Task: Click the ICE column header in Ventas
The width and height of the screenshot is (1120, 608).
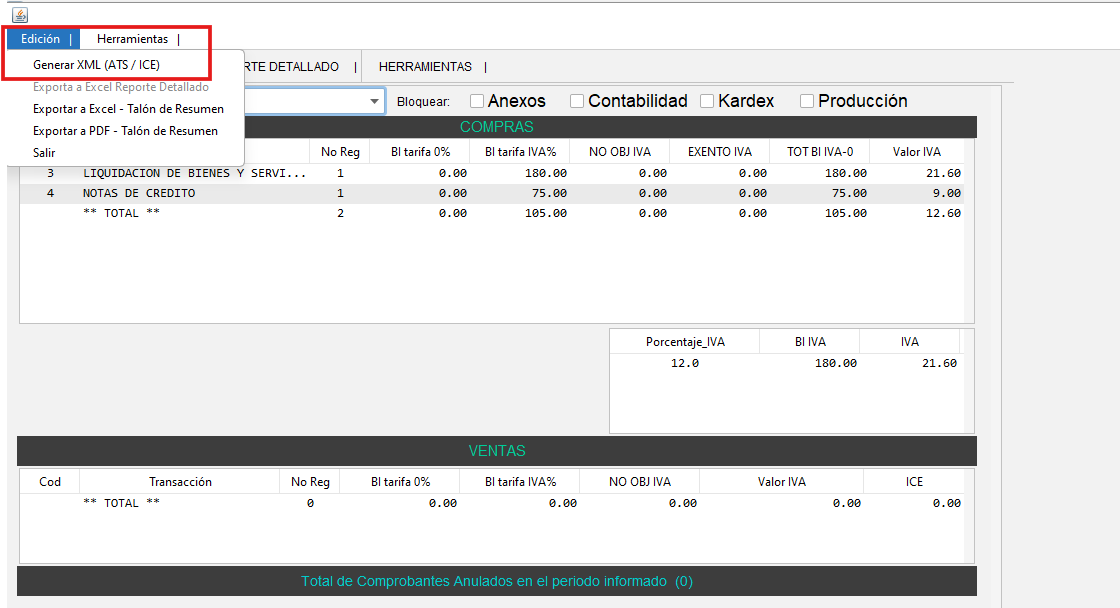Action: click(914, 482)
